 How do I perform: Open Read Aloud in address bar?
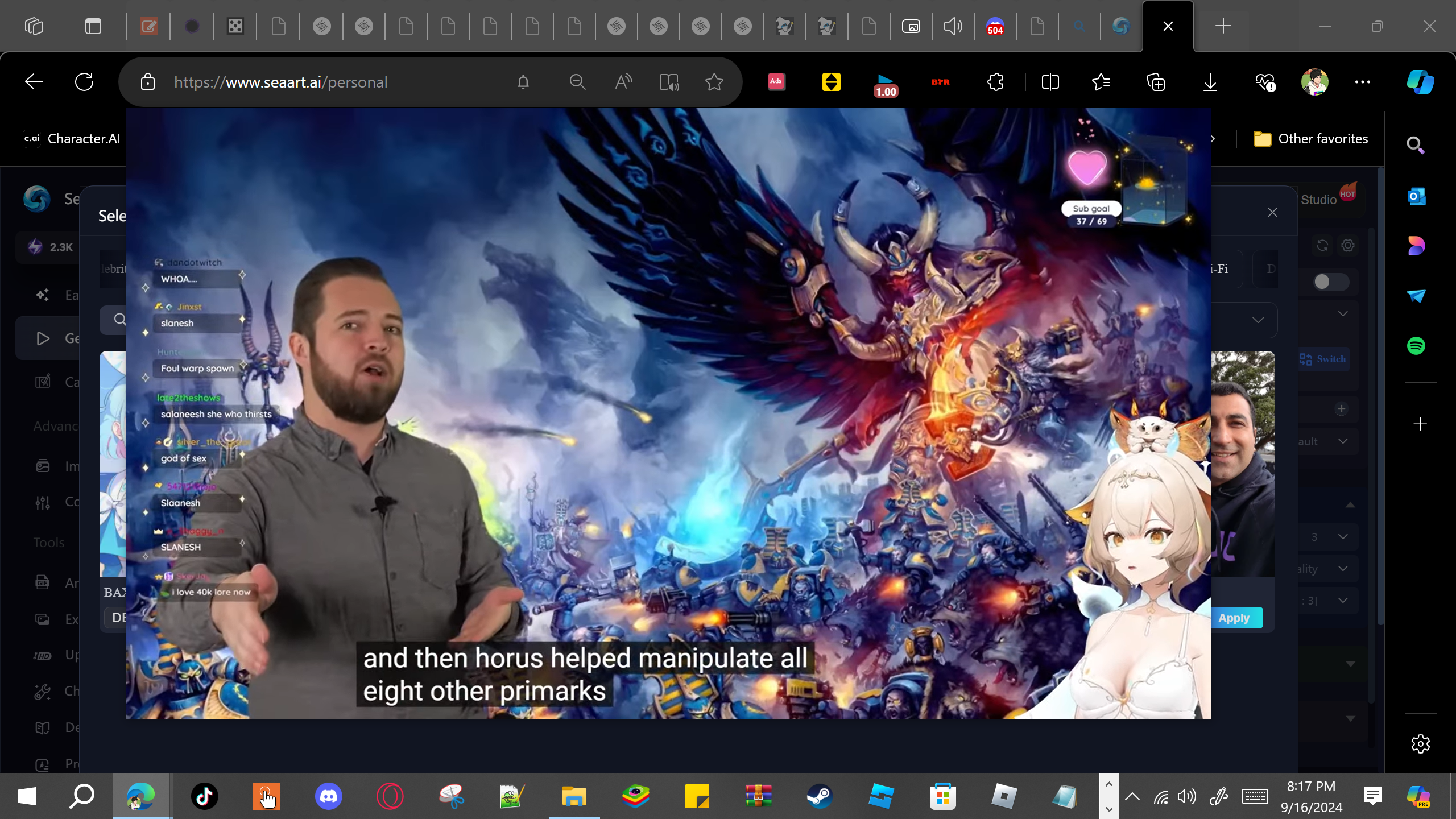coord(623,82)
